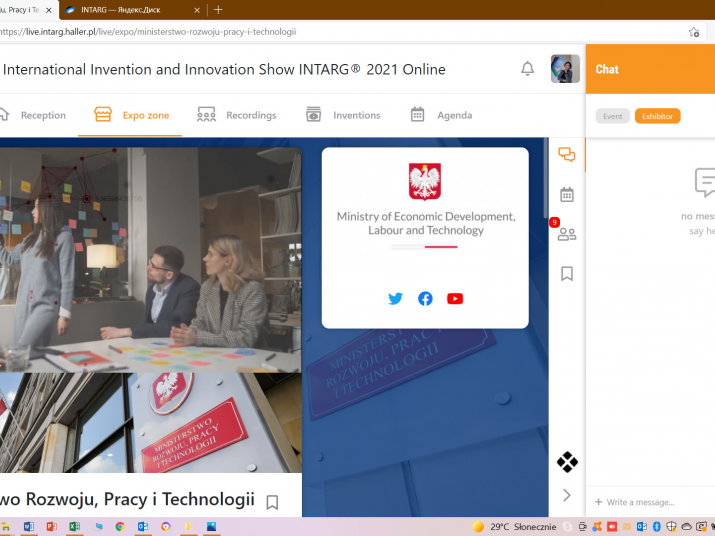Open the notifications bell
Viewport: 715px width, 536px height.
(x=527, y=69)
